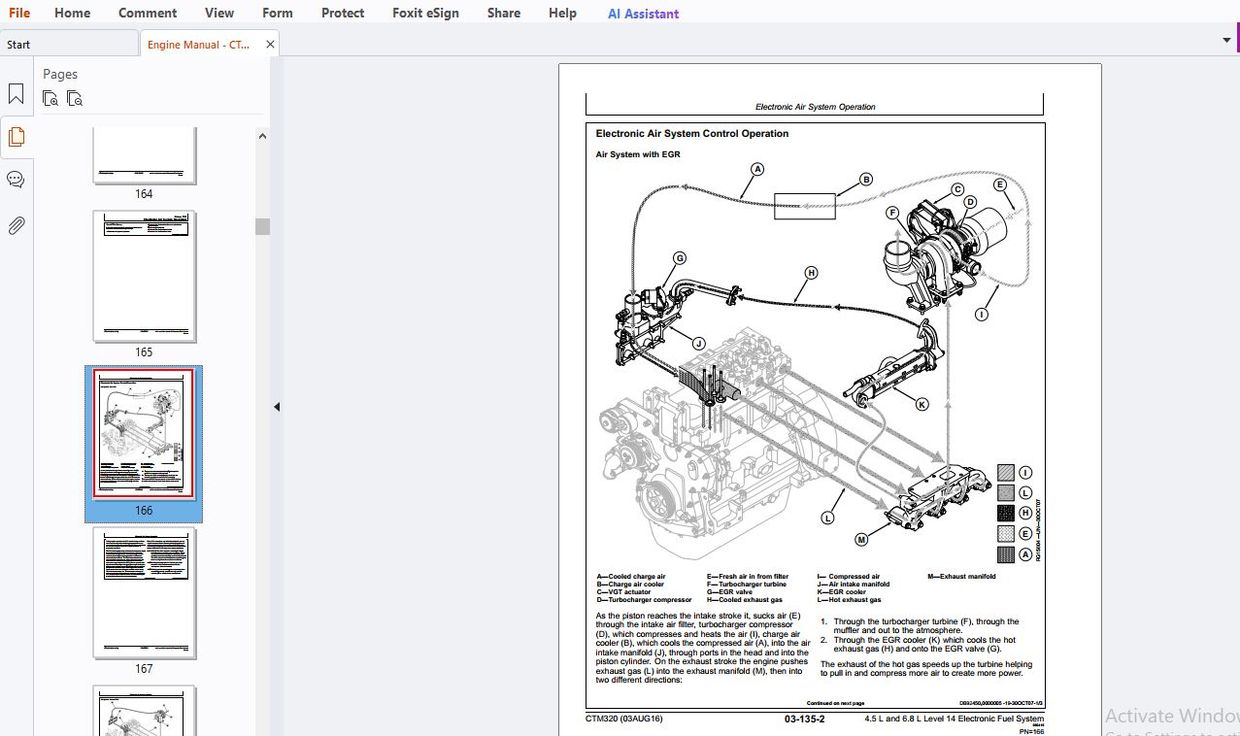Open the Foxit eSign tab
Viewport: 1240px width, 736px height.
coord(428,13)
